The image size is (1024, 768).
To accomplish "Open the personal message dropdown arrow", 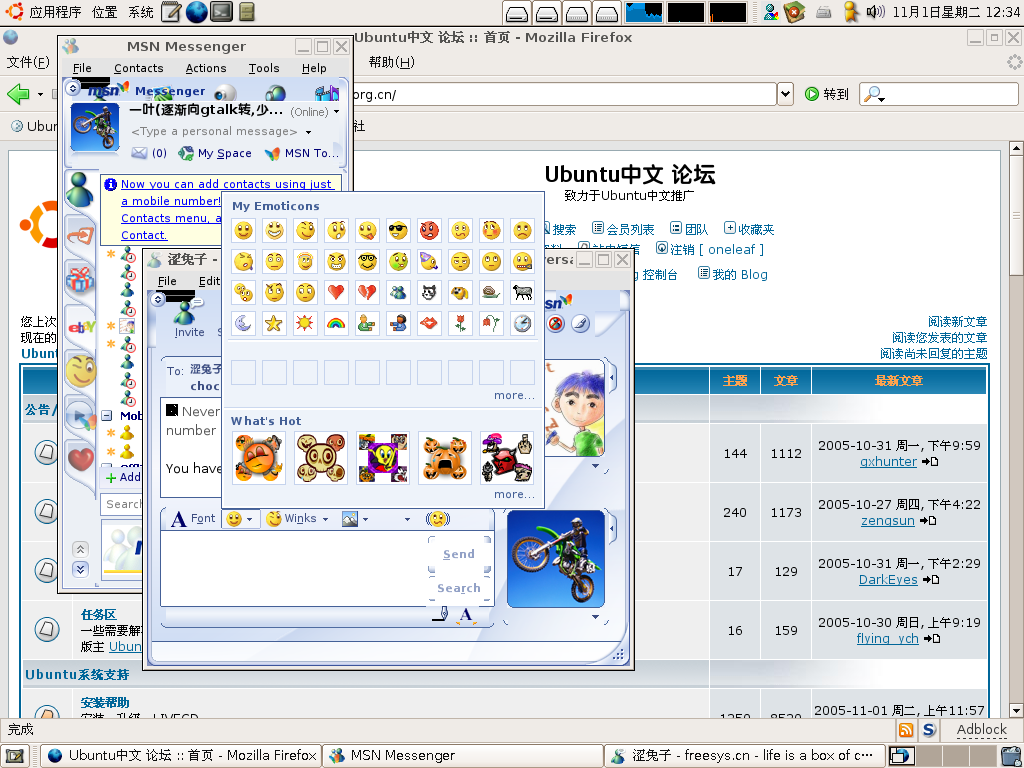I will pos(308,132).
